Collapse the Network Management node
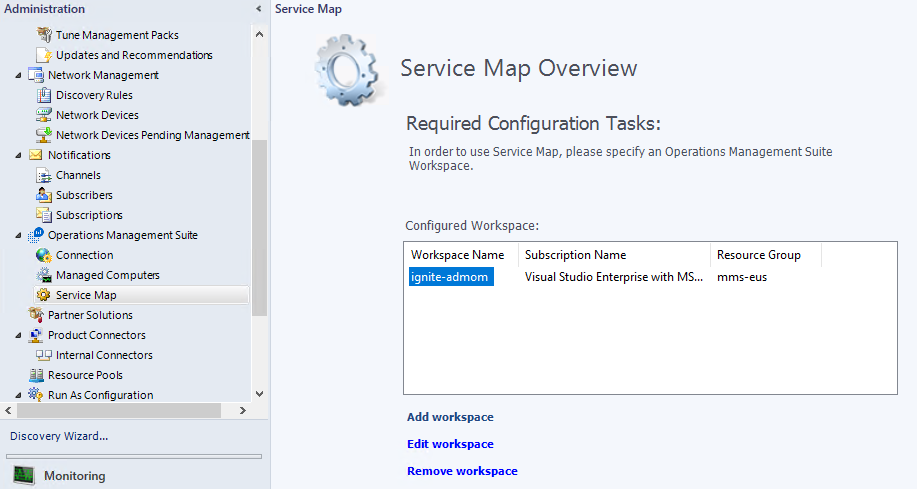 tap(18, 75)
